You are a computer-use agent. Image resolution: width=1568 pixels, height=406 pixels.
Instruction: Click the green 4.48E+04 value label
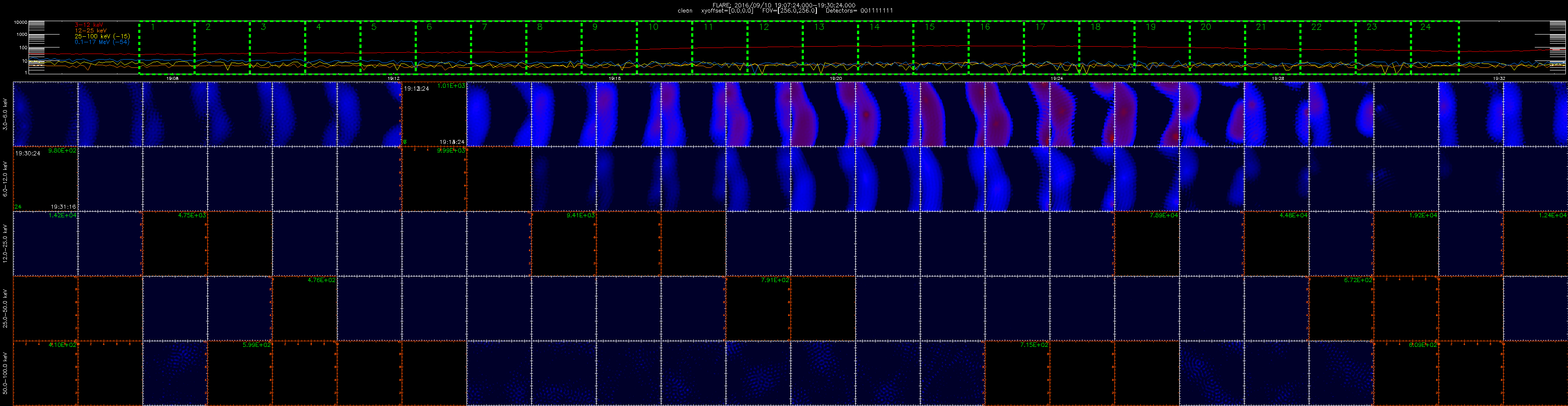tap(1293, 216)
